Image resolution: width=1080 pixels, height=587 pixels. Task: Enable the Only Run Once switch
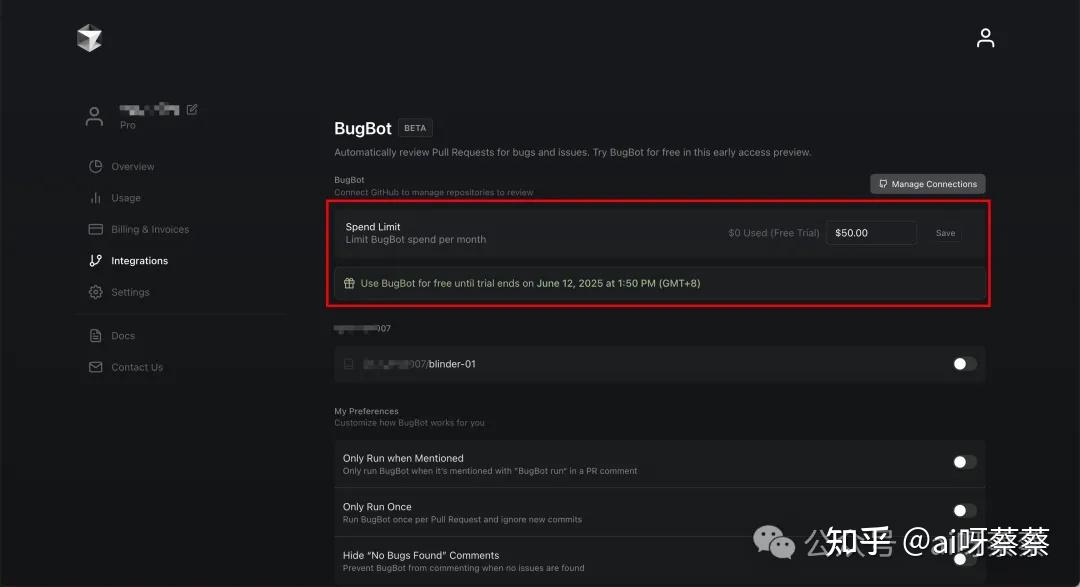(x=964, y=511)
